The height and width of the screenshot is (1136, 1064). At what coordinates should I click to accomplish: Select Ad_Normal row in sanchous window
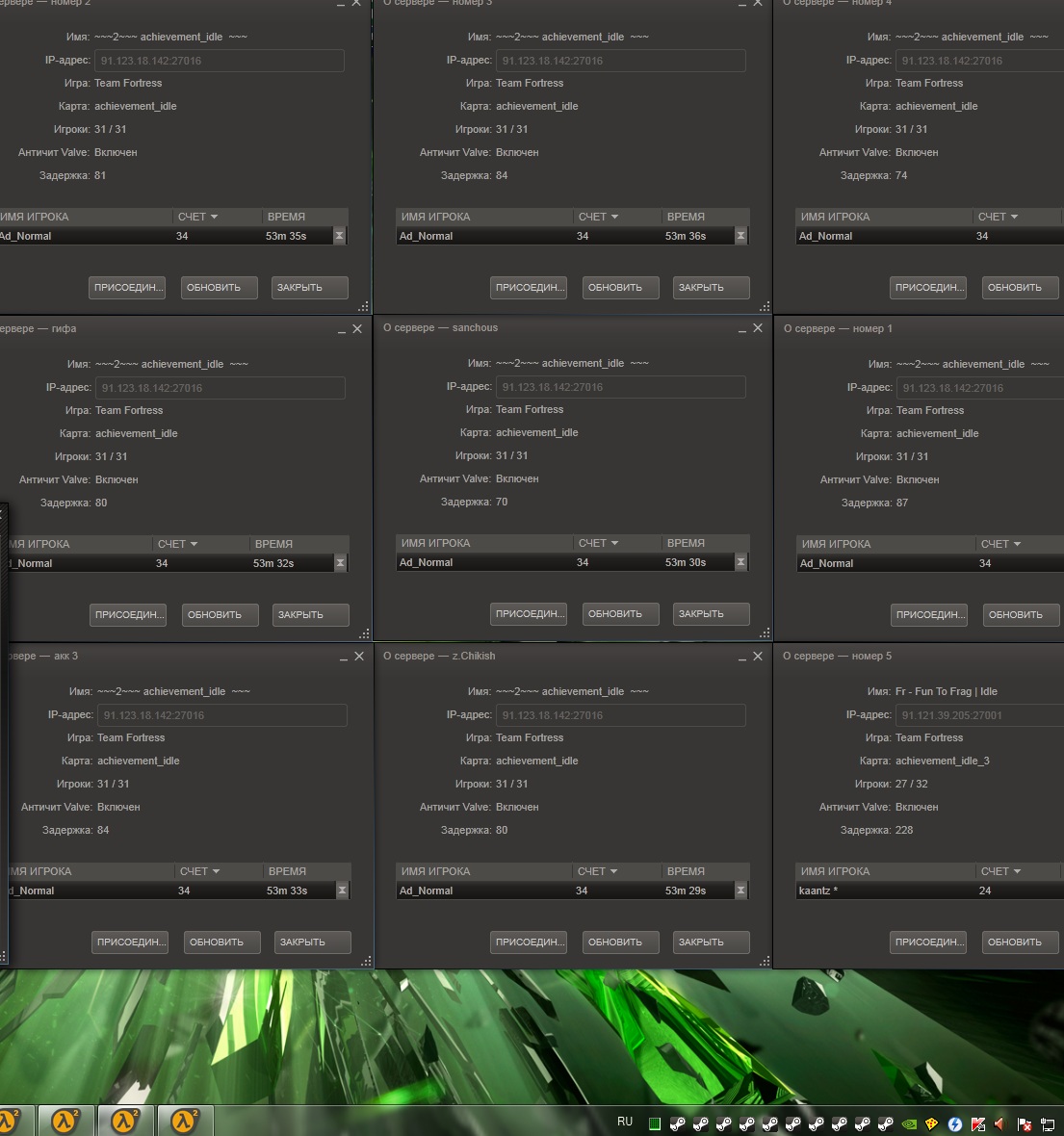(565, 563)
